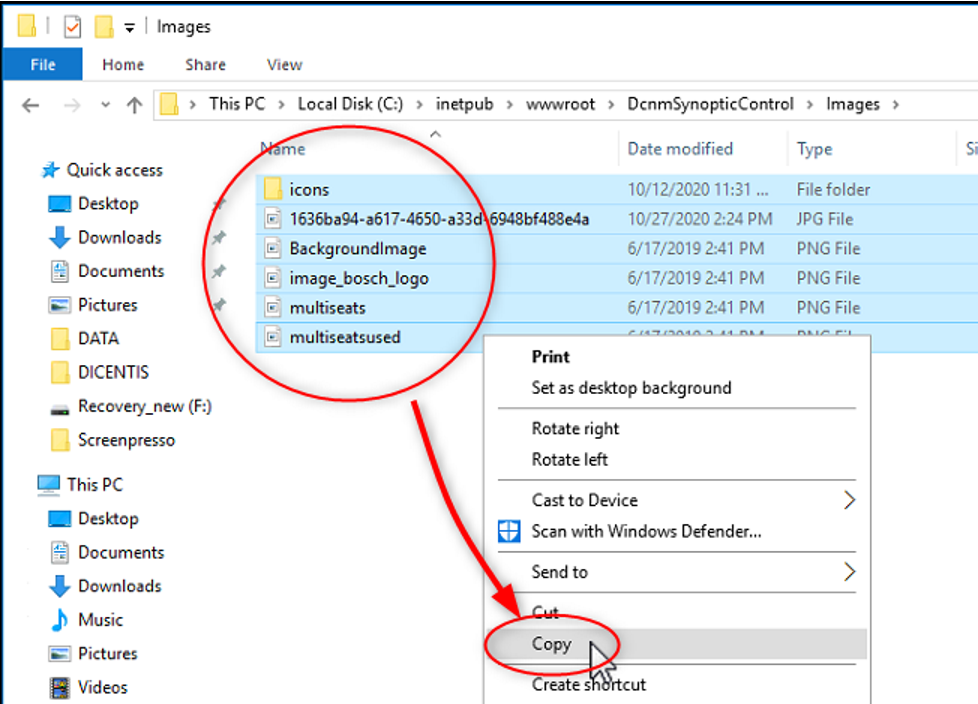
Task: Open Music library icon in sidebar
Action: point(60,620)
